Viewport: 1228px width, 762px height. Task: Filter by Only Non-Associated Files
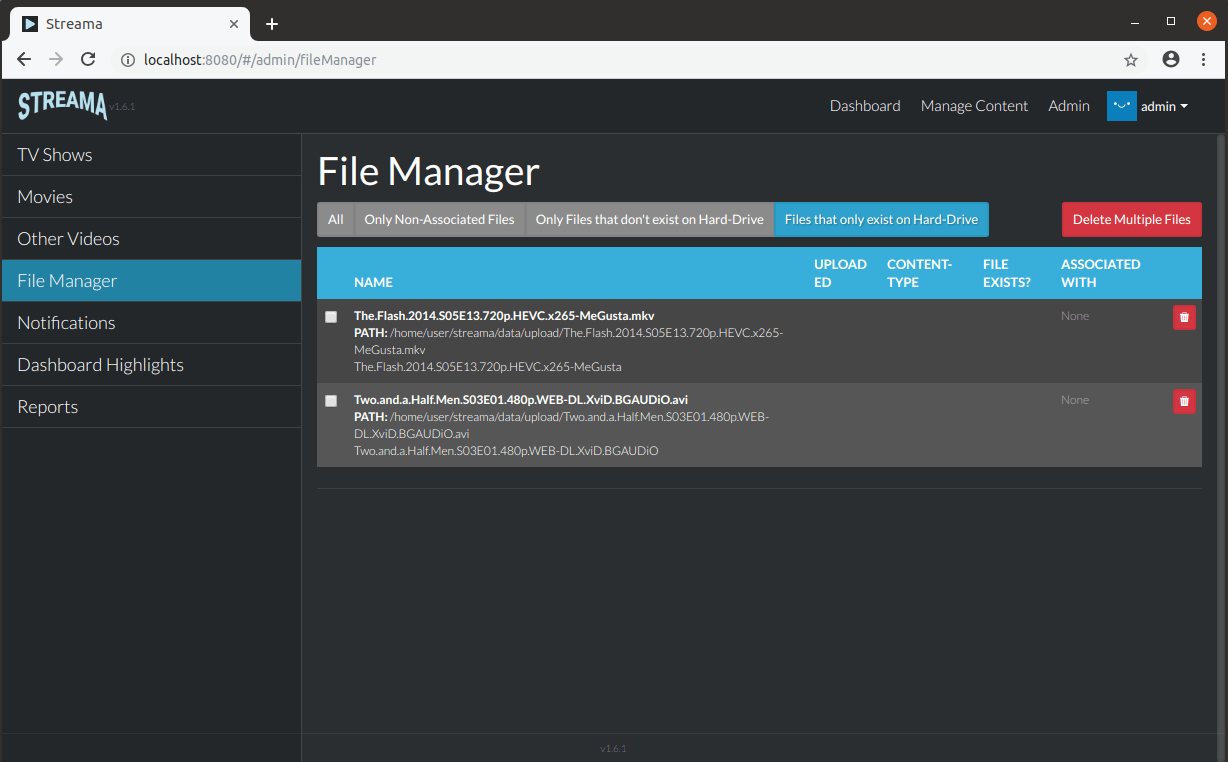click(439, 219)
